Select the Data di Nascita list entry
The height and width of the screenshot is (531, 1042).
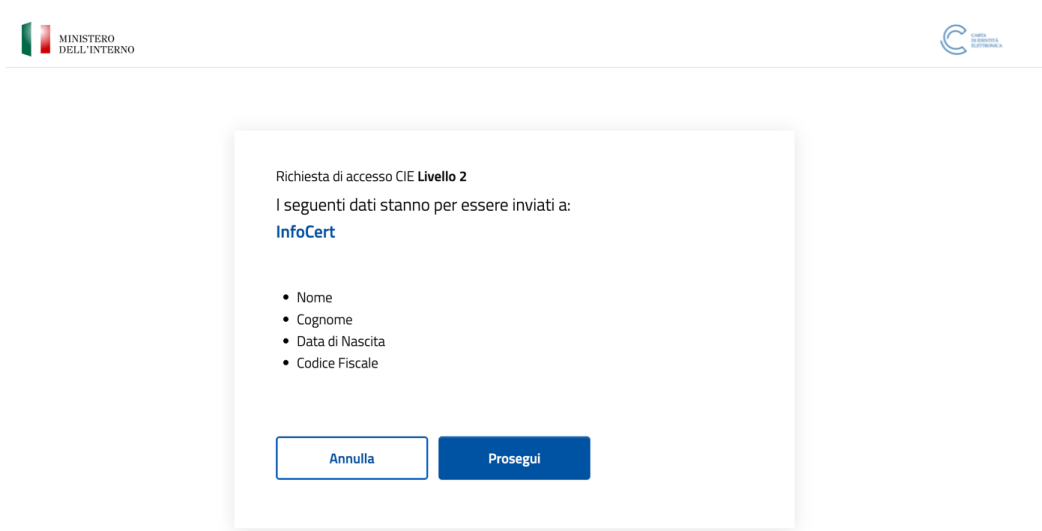pyautogui.click(x=340, y=341)
